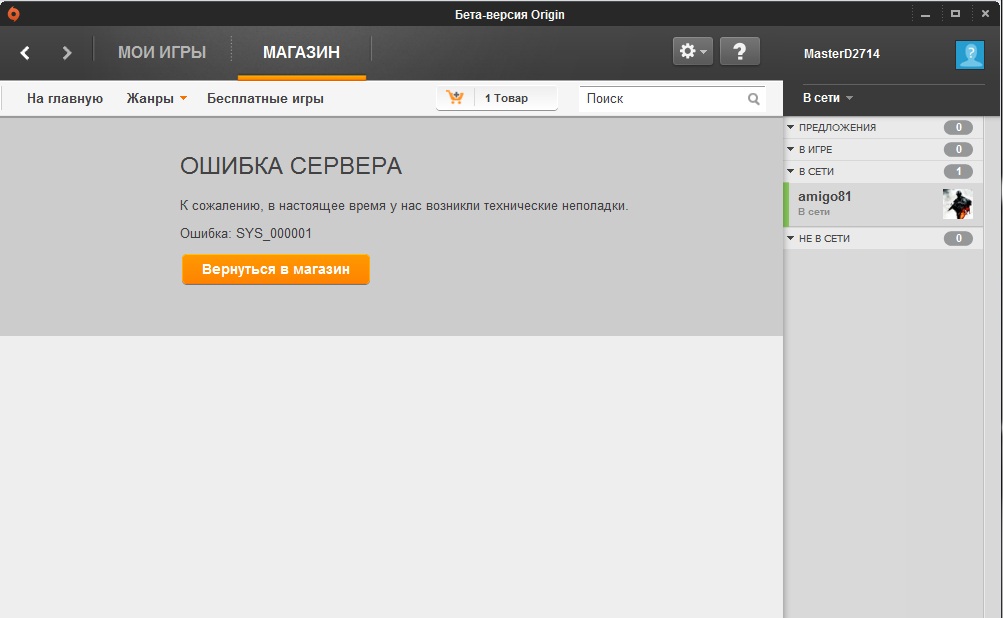
Task: Switch to the МОИ ИГРЫ tab
Action: 162,52
